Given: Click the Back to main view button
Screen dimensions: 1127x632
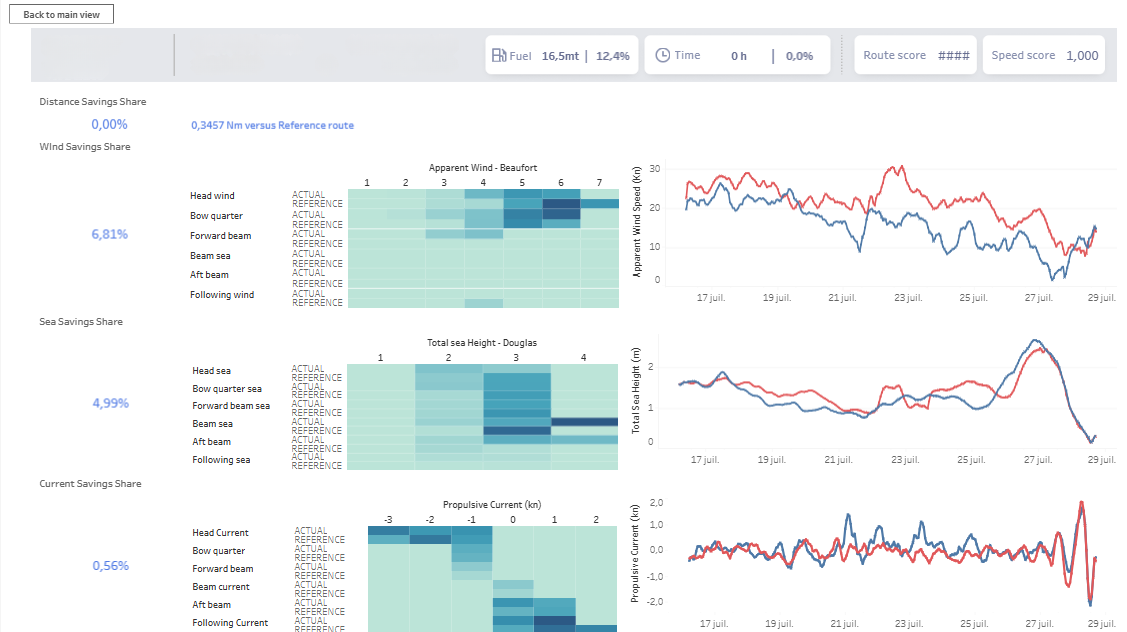Looking at the screenshot, I should 61,14.
